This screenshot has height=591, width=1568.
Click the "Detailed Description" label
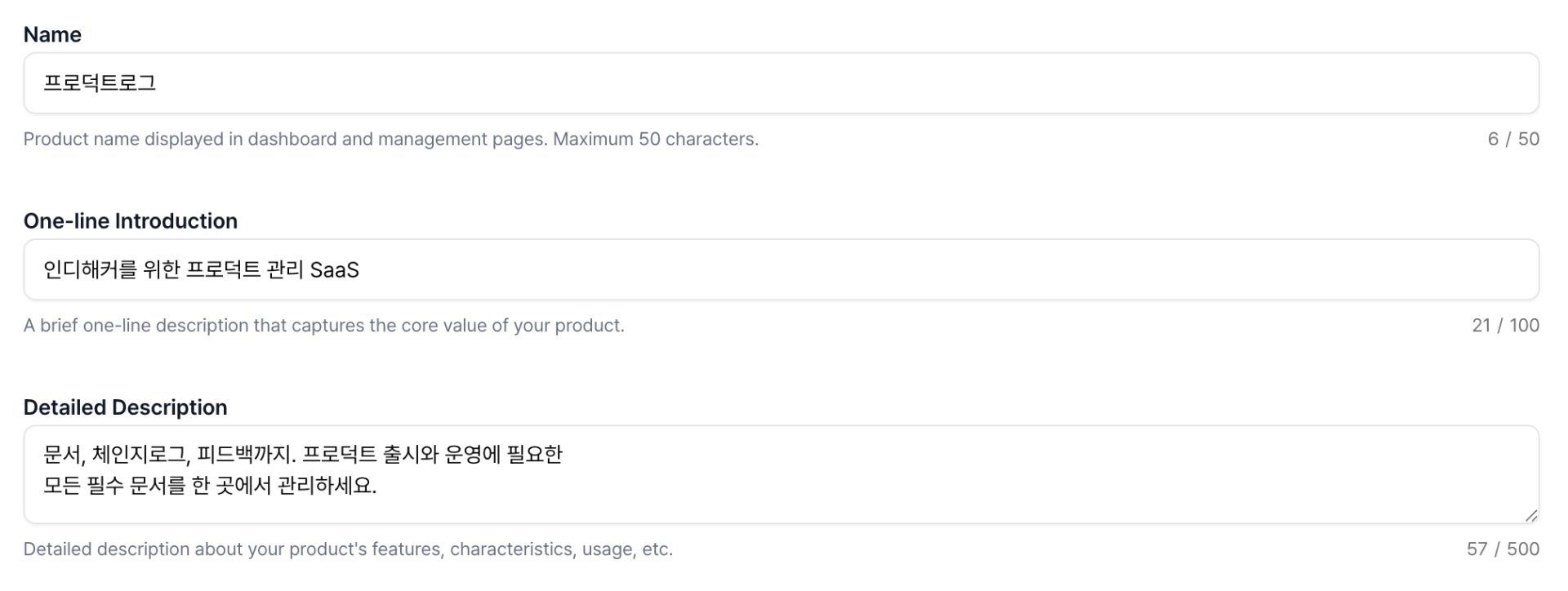coord(125,407)
